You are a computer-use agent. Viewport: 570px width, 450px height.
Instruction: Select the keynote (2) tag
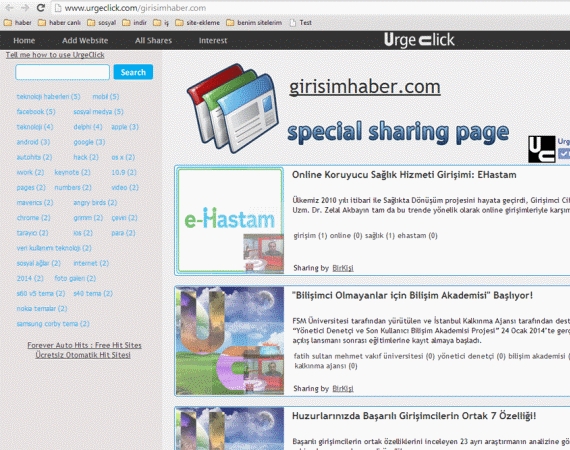pos(72,172)
